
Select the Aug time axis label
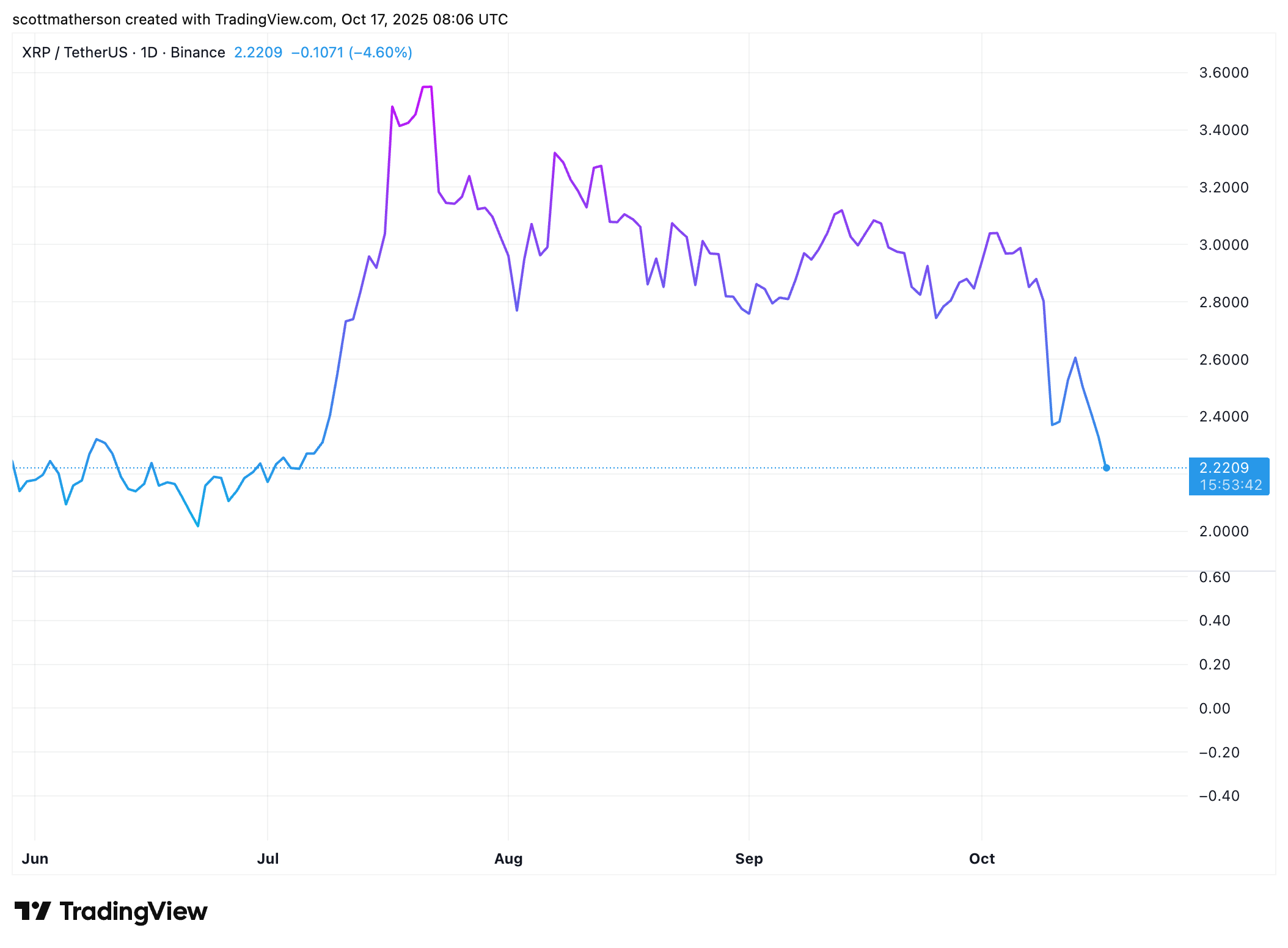pos(508,859)
